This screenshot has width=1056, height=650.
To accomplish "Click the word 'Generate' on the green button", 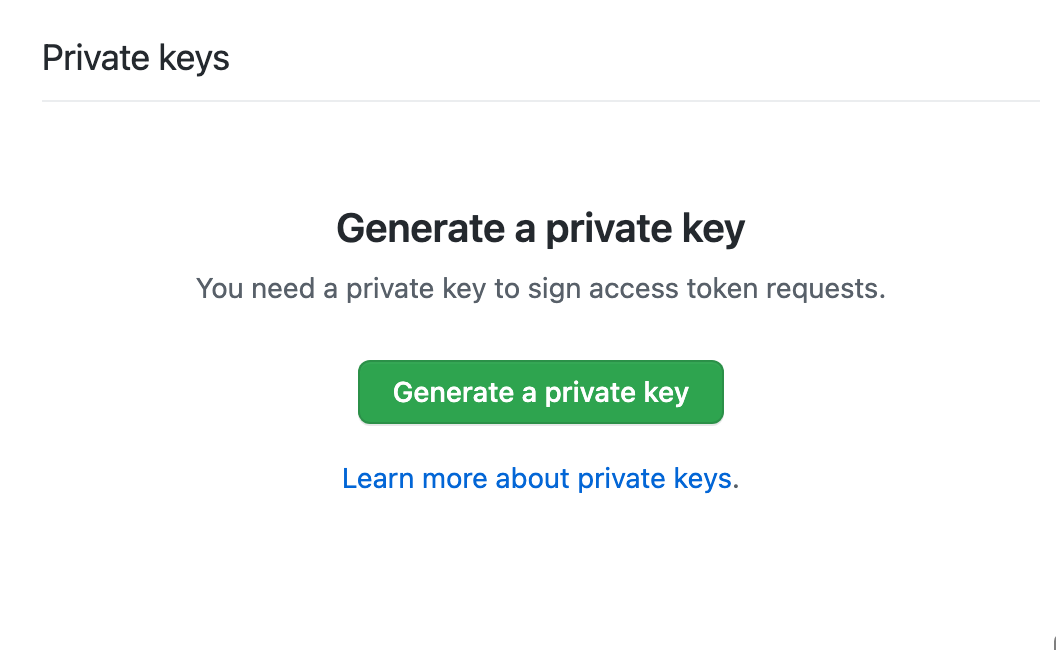I will 453,392.
